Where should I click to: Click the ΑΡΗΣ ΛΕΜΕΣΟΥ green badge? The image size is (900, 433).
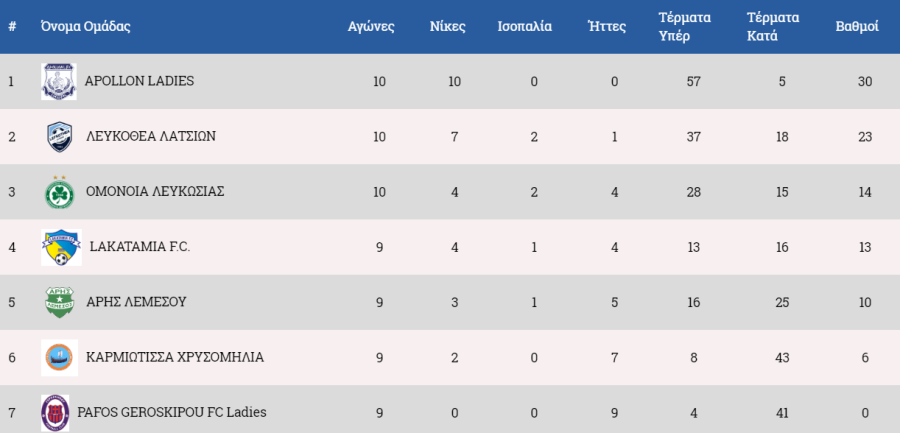pyautogui.click(x=60, y=302)
